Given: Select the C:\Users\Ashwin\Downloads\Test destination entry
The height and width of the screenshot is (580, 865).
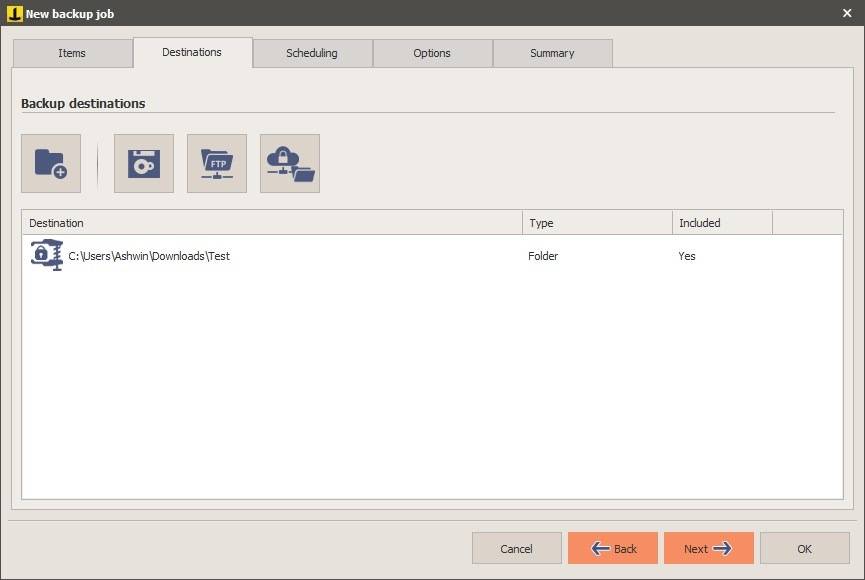Looking at the screenshot, I should click(148, 256).
